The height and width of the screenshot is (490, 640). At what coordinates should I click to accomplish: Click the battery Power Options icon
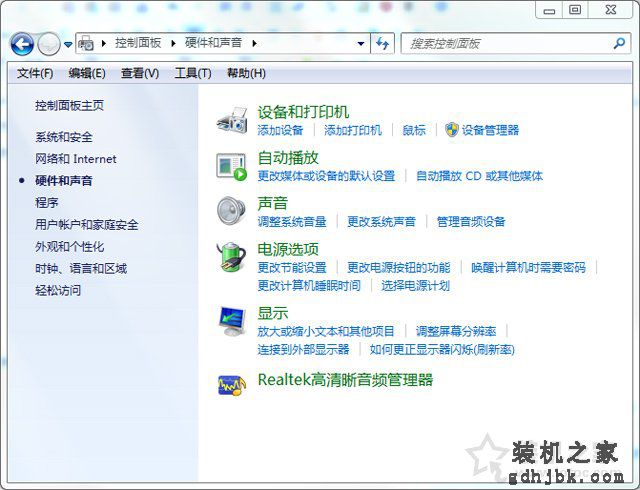pos(231,257)
